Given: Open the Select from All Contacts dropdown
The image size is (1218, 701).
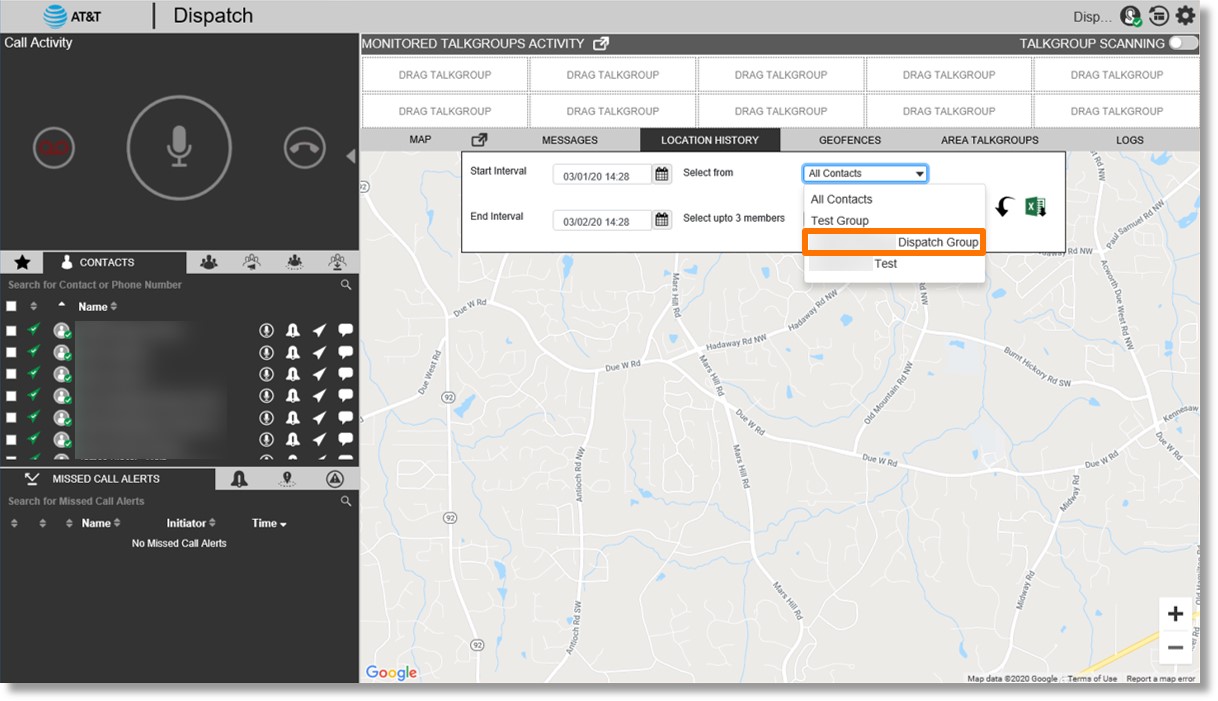Looking at the screenshot, I should [x=865, y=173].
